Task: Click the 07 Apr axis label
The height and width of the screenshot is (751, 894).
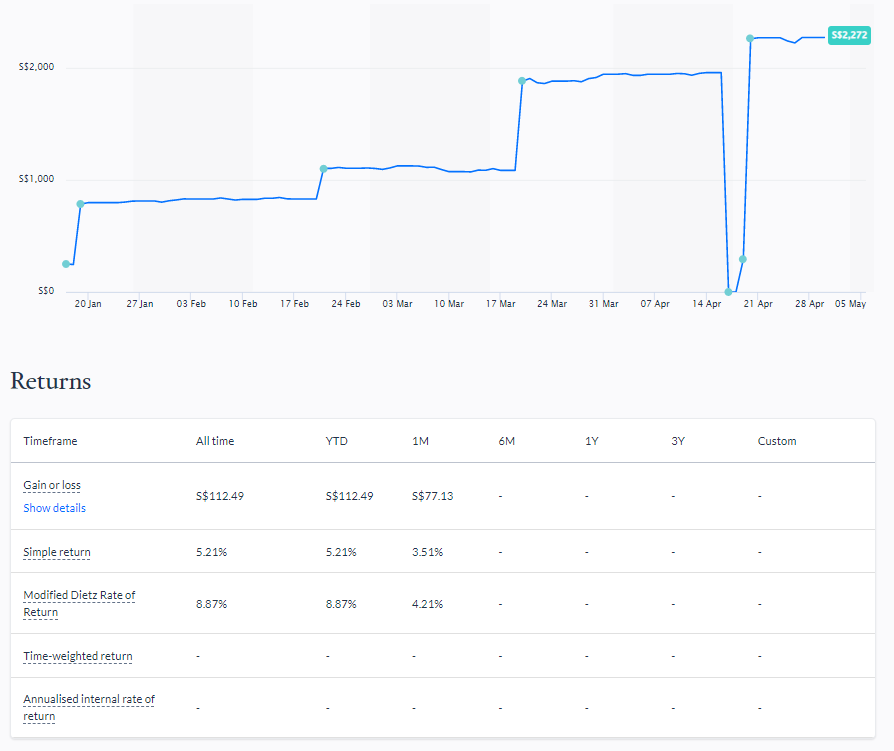Action: [x=655, y=304]
